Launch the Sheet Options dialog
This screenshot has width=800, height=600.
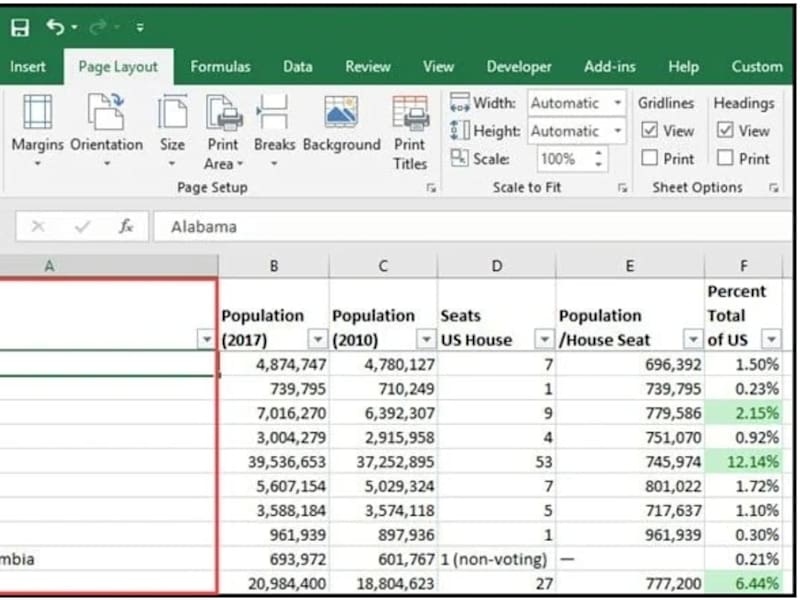[773, 188]
